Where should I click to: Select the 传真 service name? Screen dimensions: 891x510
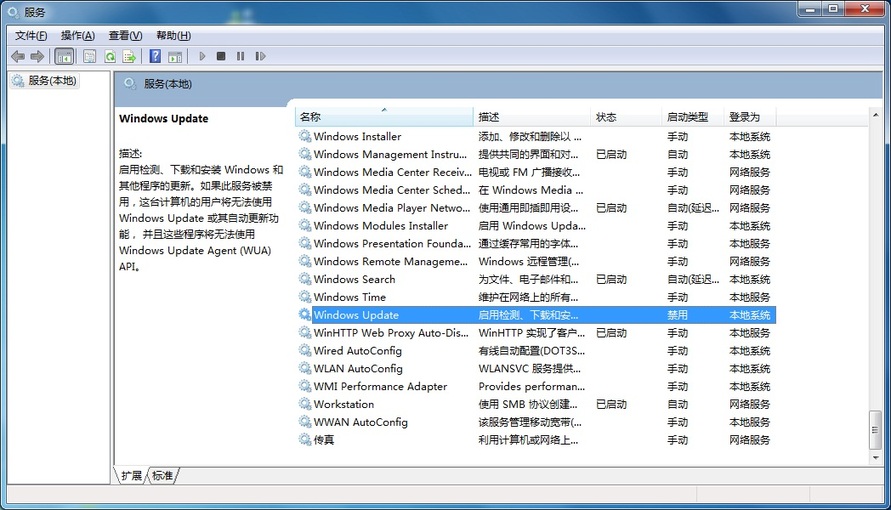click(x=324, y=440)
